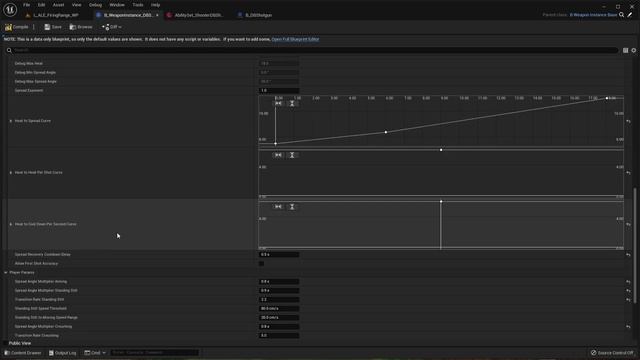Select key on Heat Per Shot Curve
Screen dimensions: 640x360
(441, 150)
